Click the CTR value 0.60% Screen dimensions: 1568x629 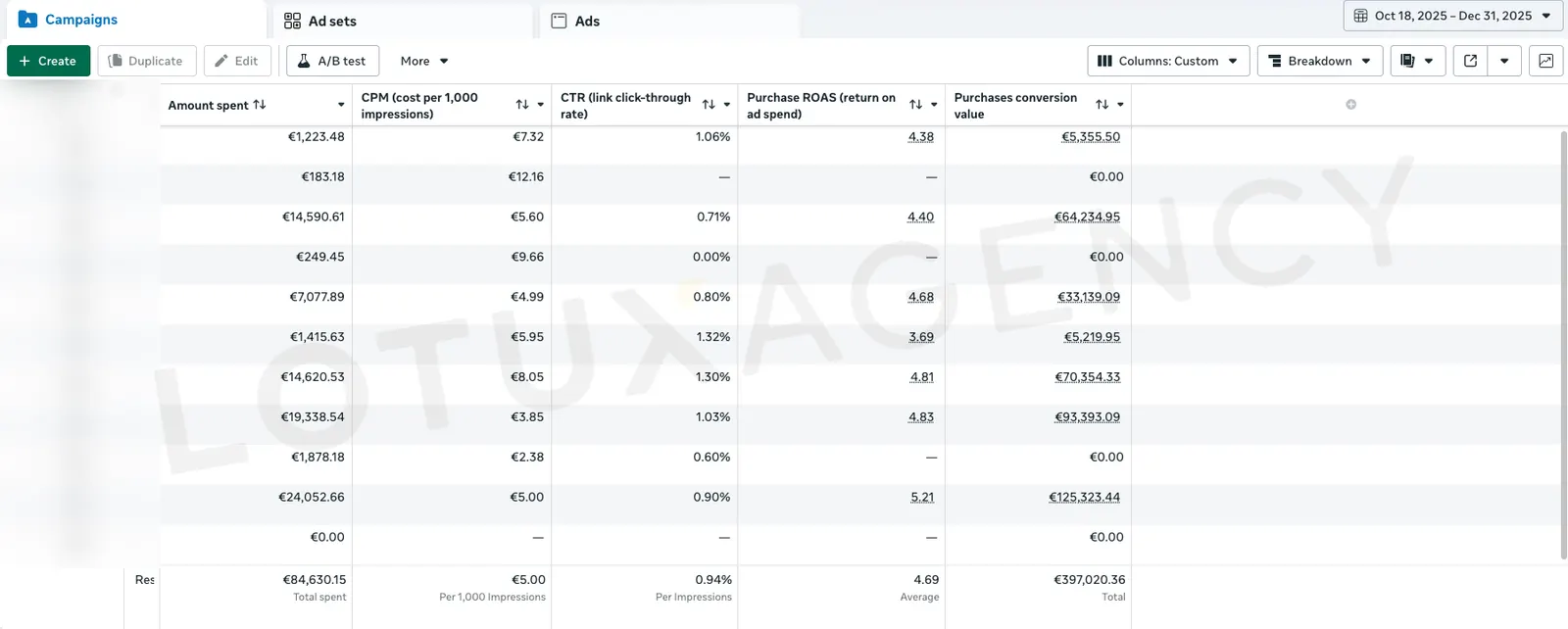pyautogui.click(x=711, y=458)
